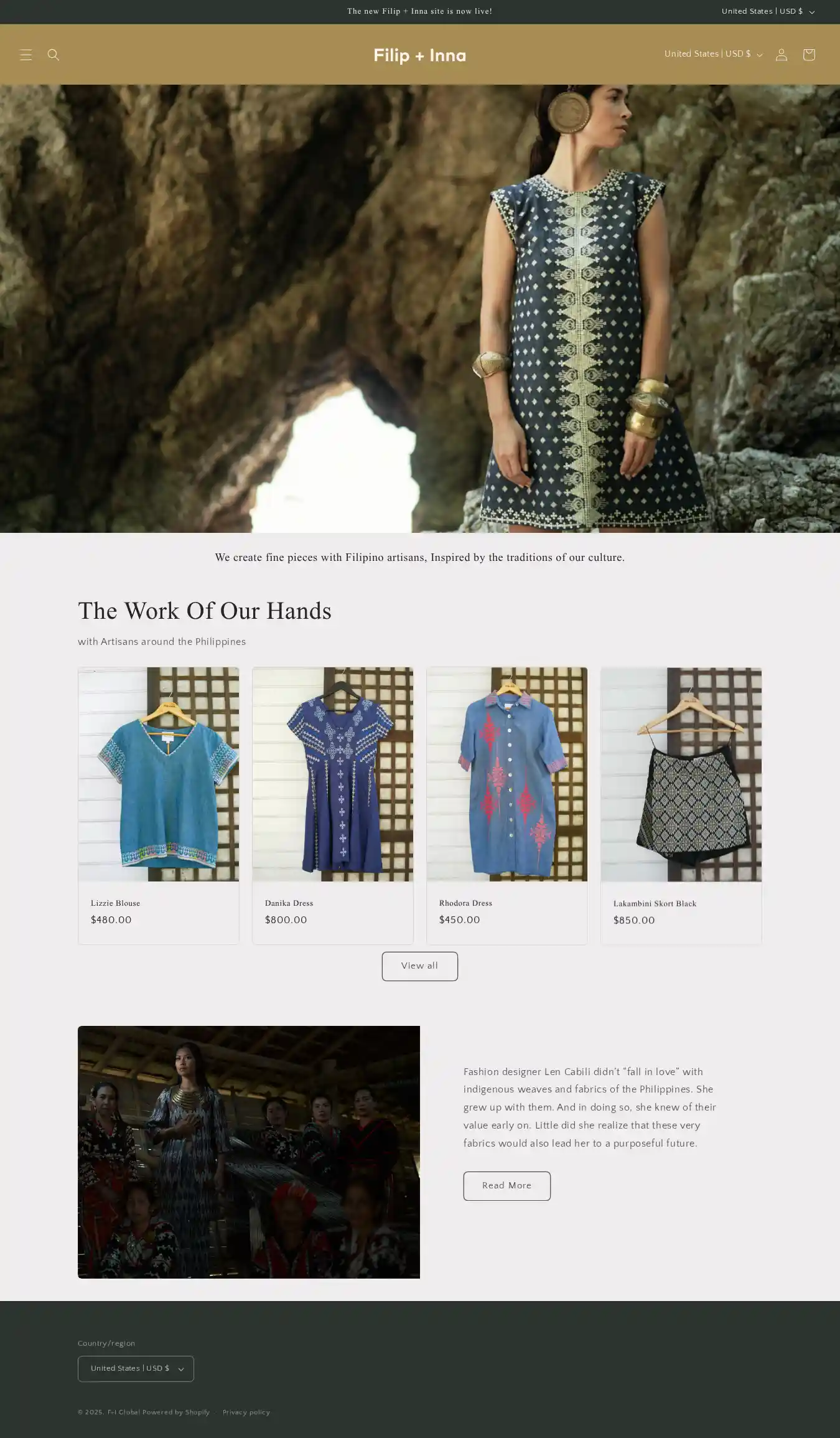Expand footer Country/region selector
The height and width of the screenshot is (1438, 840).
point(136,1368)
